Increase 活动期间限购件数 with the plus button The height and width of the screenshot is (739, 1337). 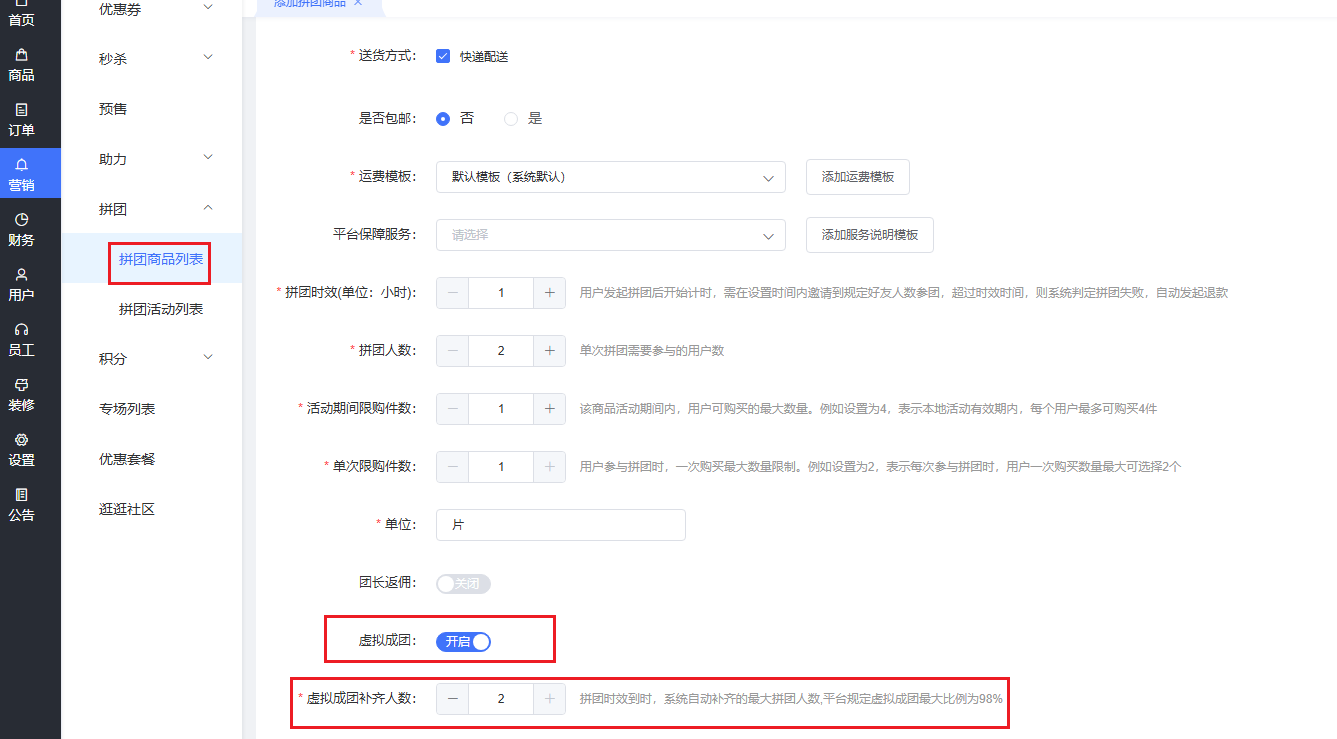tap(549, 409)
